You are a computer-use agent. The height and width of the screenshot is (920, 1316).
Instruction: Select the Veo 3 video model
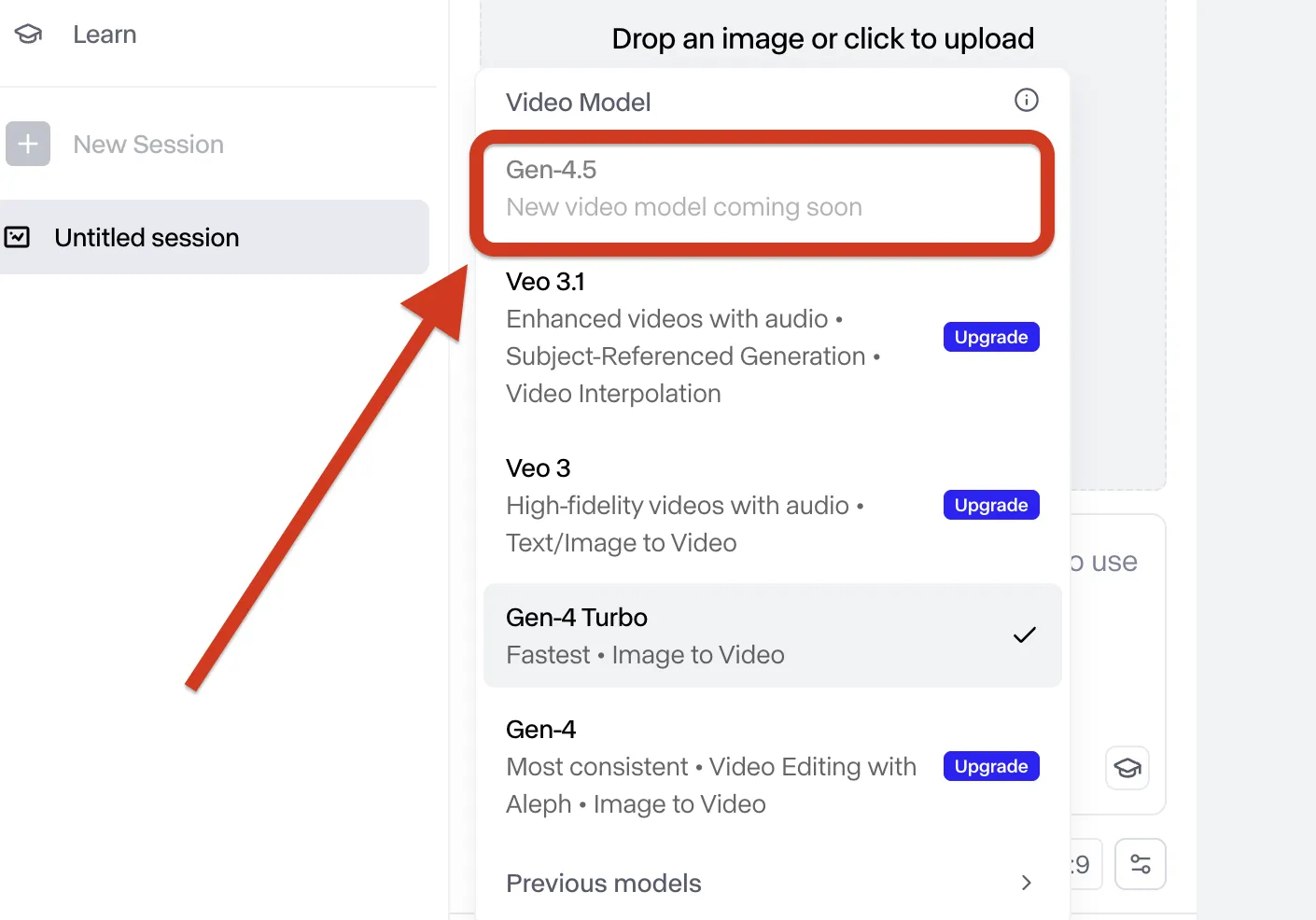tap(691, 505)
